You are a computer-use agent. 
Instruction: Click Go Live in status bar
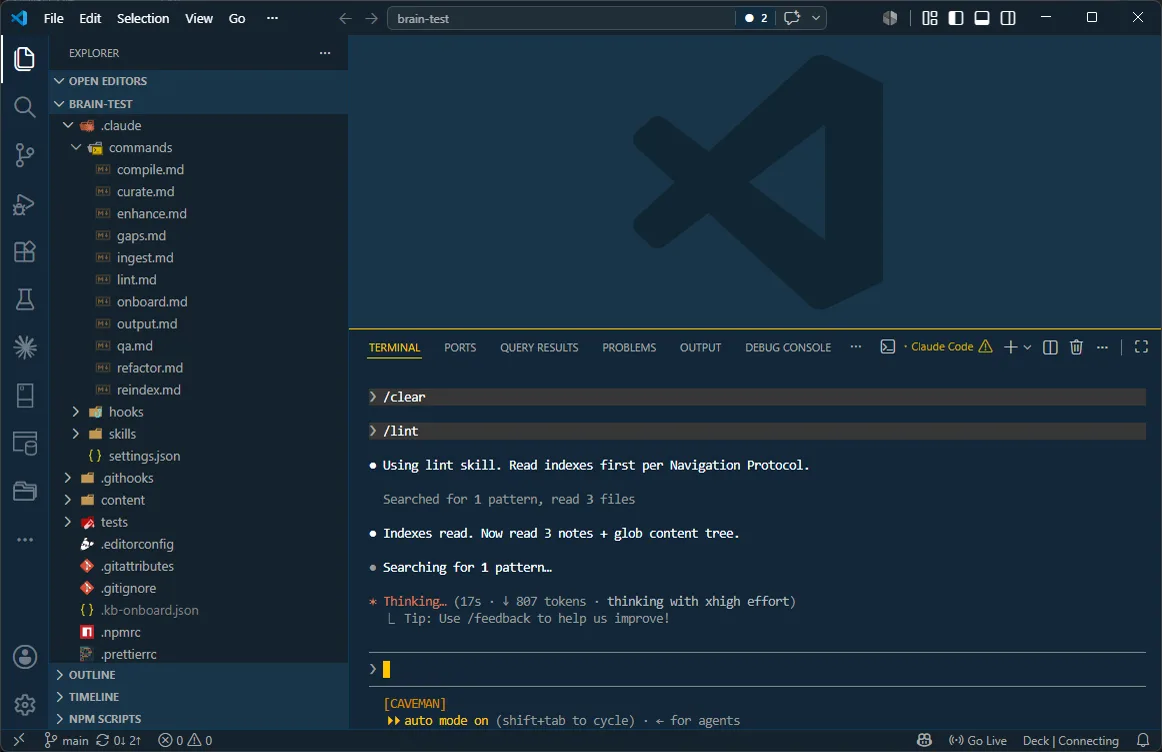point(978,740)
